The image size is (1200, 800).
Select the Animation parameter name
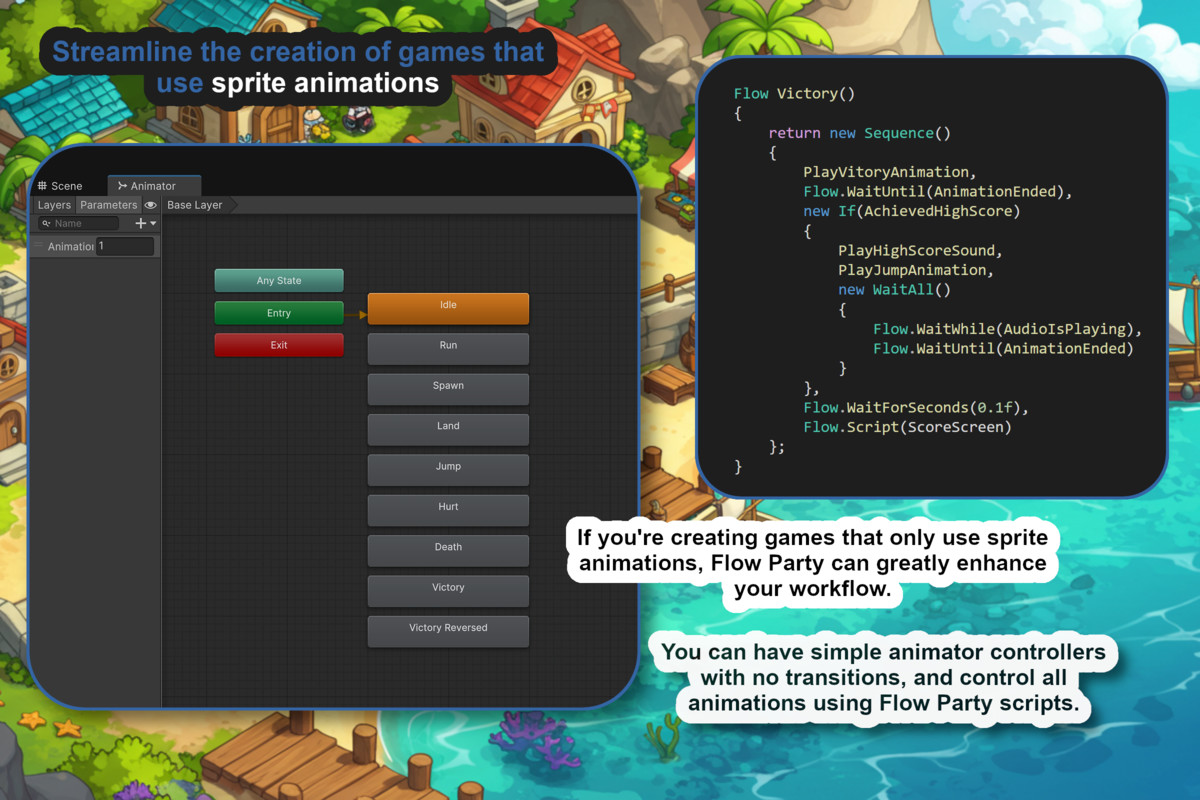pos(70,246)
